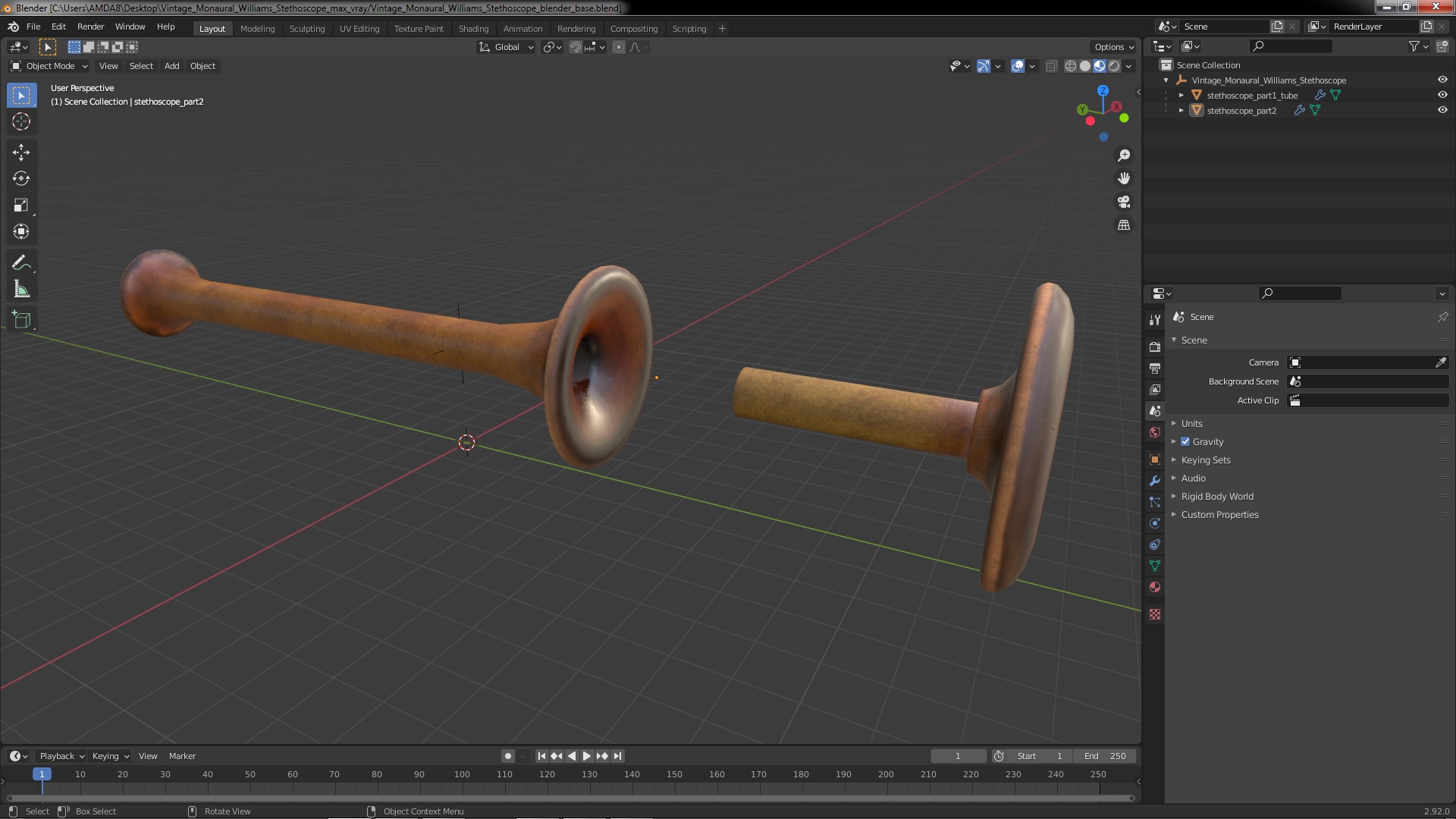Switch to rendered viewport shading
1456x819 pixels.
pos(1114,66)
